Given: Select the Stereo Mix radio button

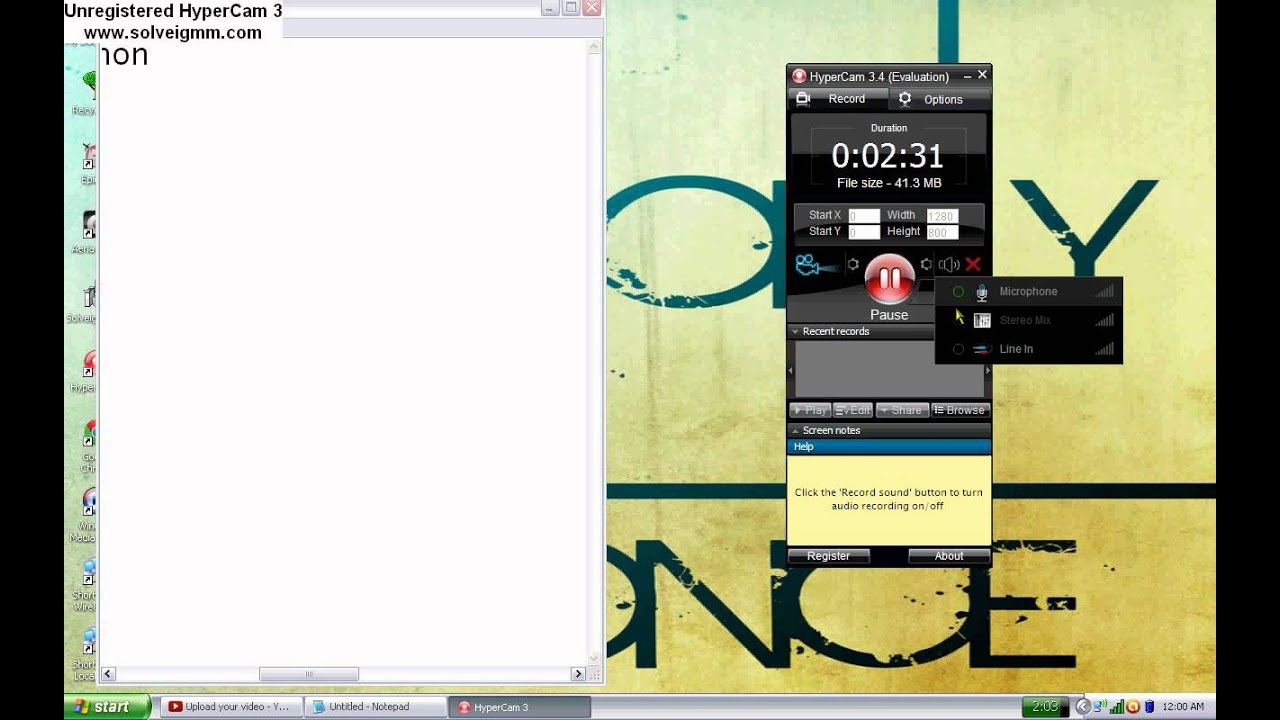Looking at the screenshot, I should 958,320.
